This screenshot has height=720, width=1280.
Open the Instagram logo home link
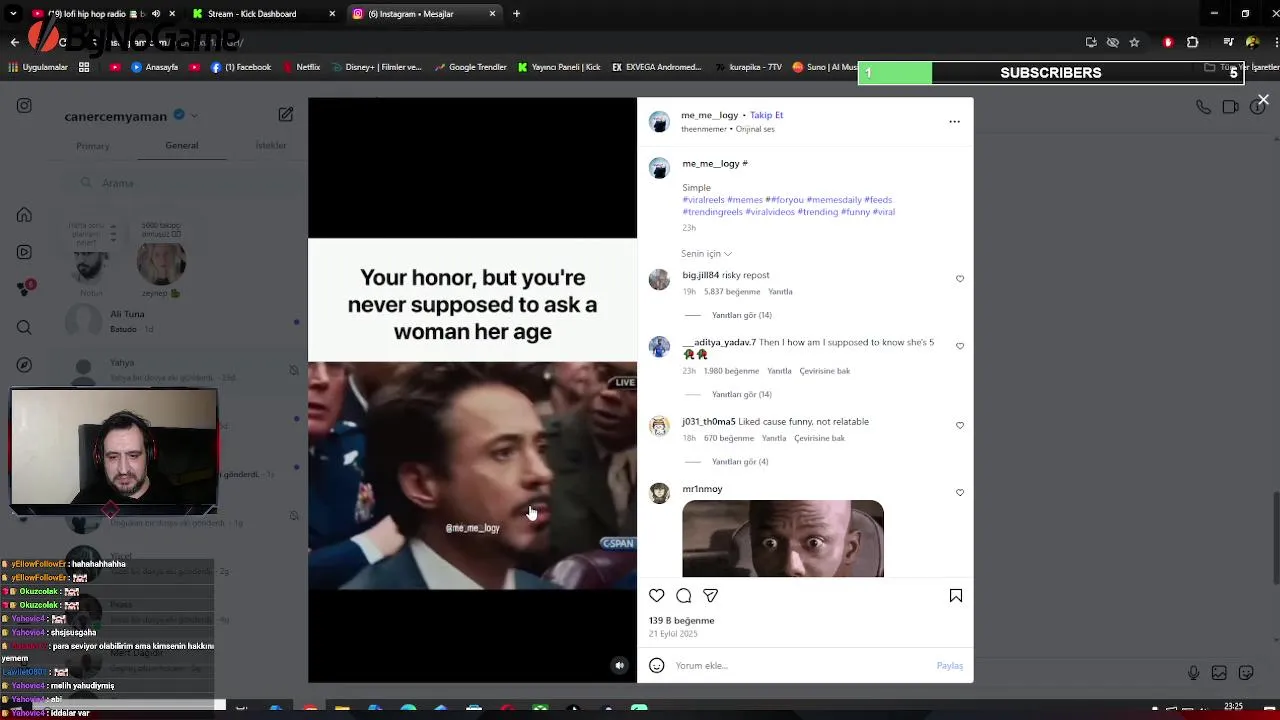click(x=24, y=105)
